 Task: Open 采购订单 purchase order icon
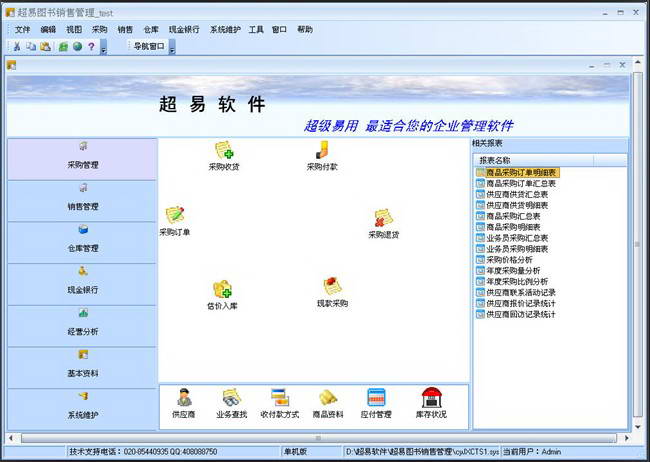tap(175, 221)
